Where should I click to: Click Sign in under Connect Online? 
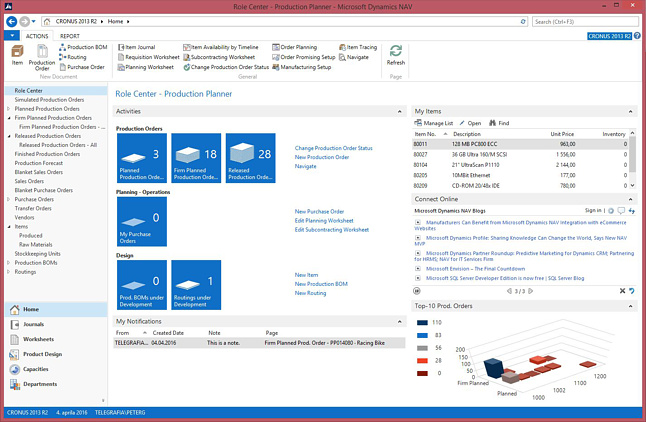click(x=593, y=211)
